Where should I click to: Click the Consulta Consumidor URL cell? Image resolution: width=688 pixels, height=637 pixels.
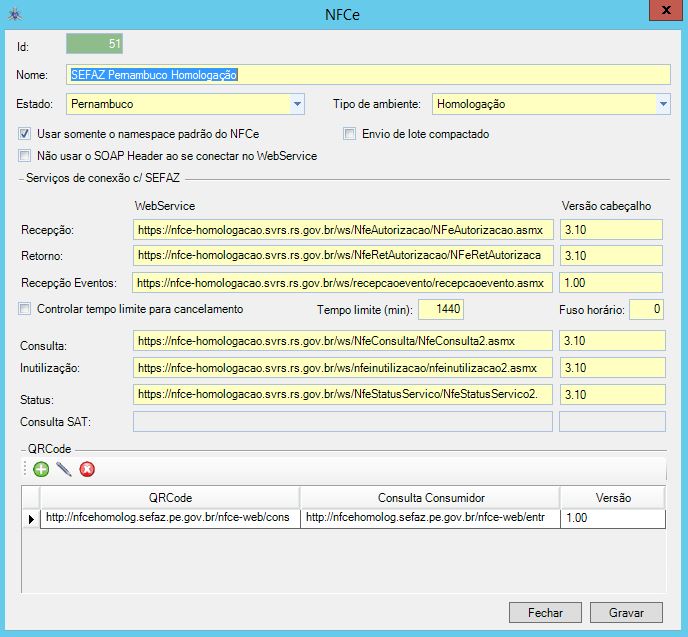[x=428, y=518]
